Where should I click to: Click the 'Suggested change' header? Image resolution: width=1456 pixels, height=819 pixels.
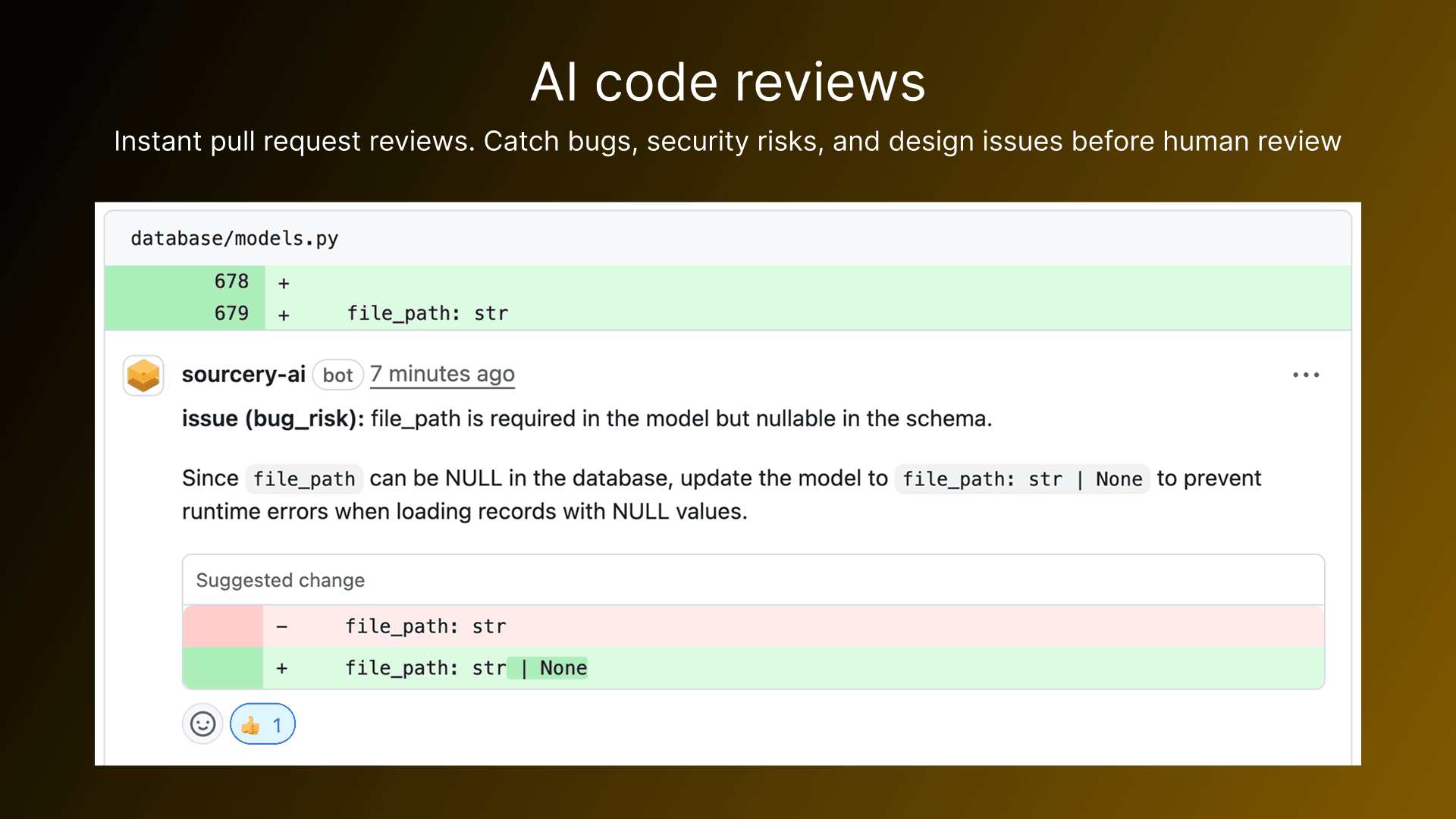tap(280, 580)
